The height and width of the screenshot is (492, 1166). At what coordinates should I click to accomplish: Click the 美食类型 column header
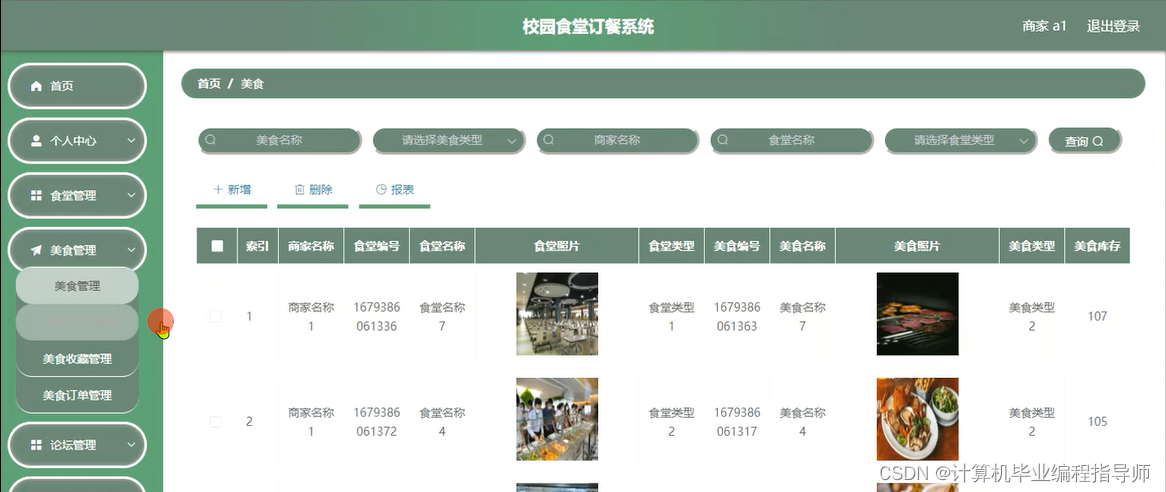coord(1031,246)
